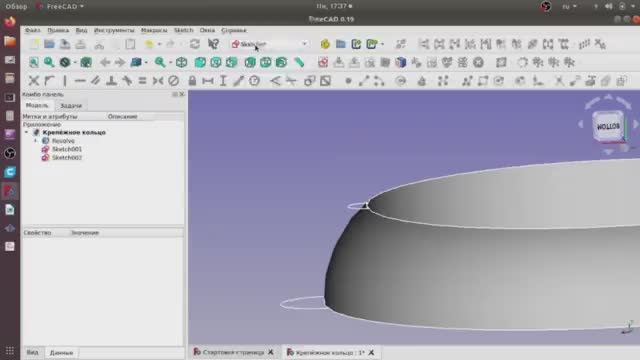The height and width of the screenshot is (360, 640).
Task: Open the Файл menu
Action: tap(33, 30)
